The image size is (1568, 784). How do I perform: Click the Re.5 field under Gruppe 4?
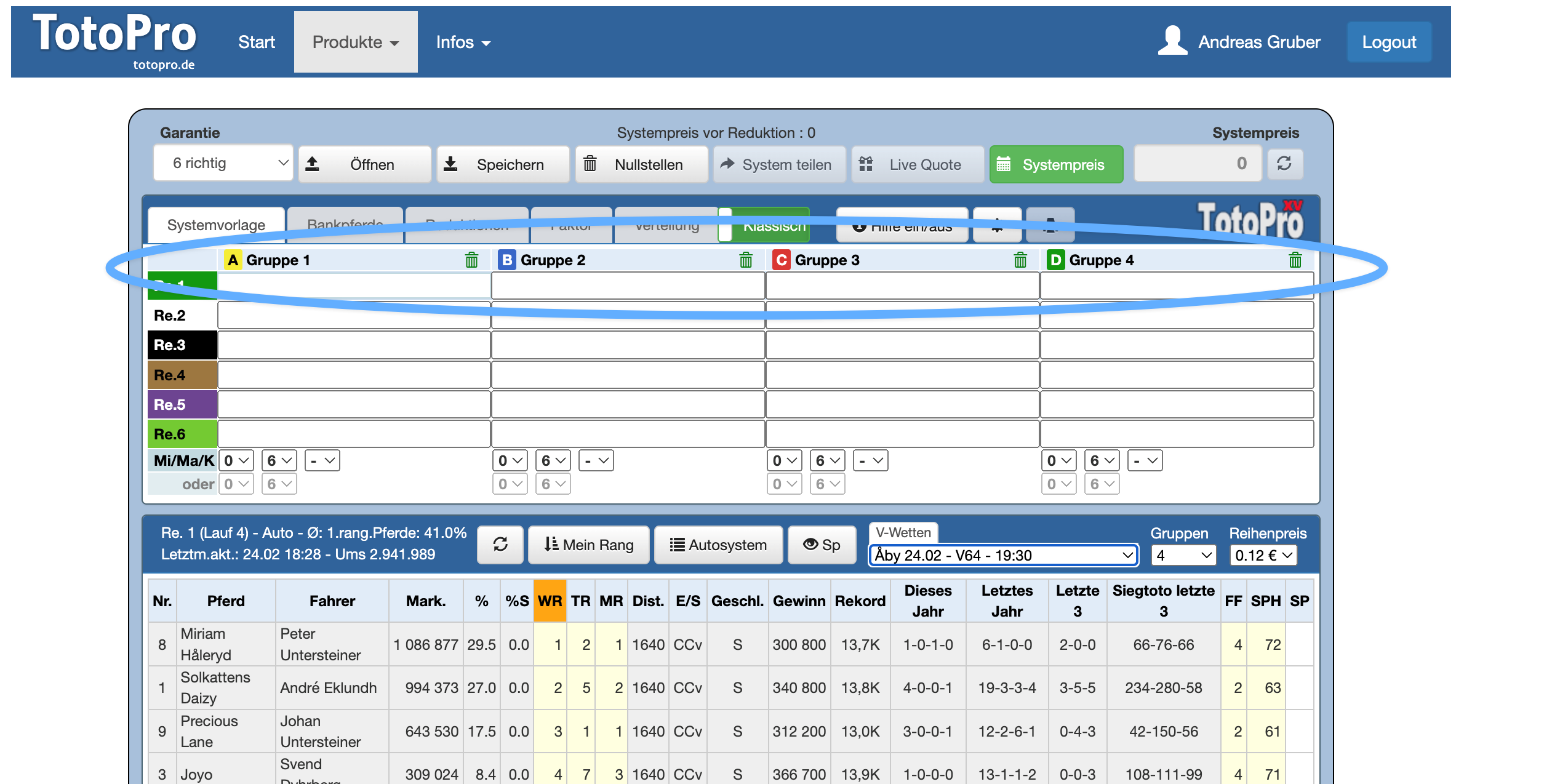1177,404
